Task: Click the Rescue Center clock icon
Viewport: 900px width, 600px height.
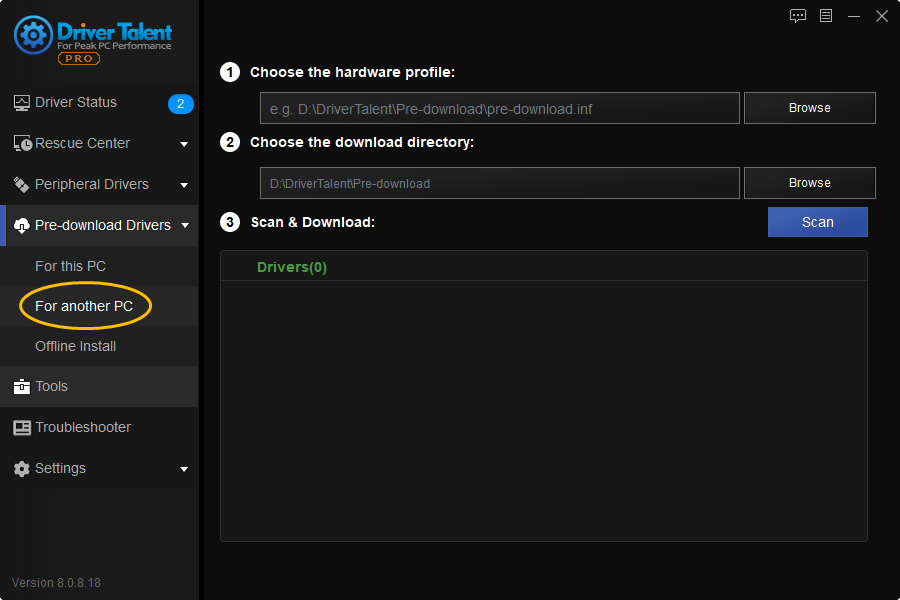Action: point(22,144)
